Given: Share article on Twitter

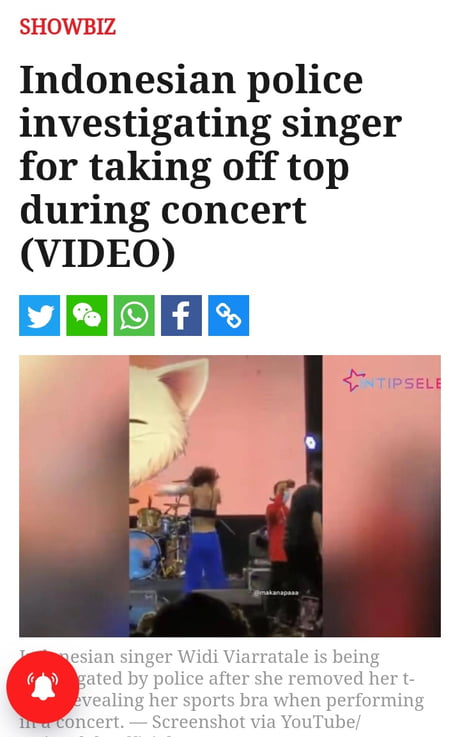Looking at the screenshot, I should pos(39,315).
